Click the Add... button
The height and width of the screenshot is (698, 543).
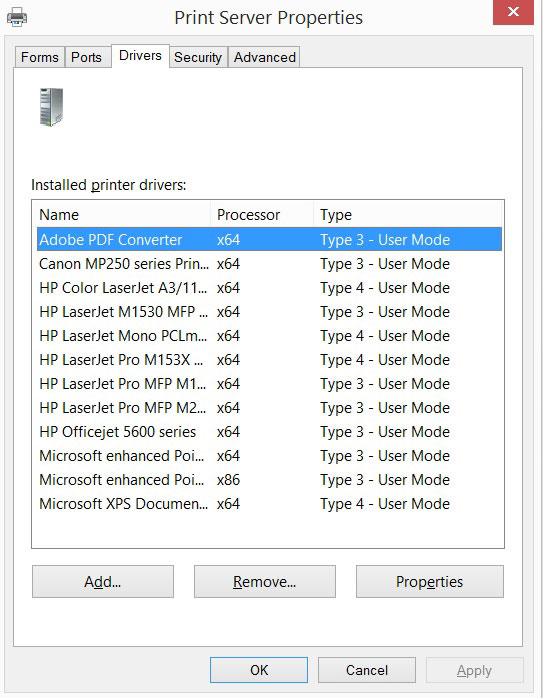coord(103,581)
